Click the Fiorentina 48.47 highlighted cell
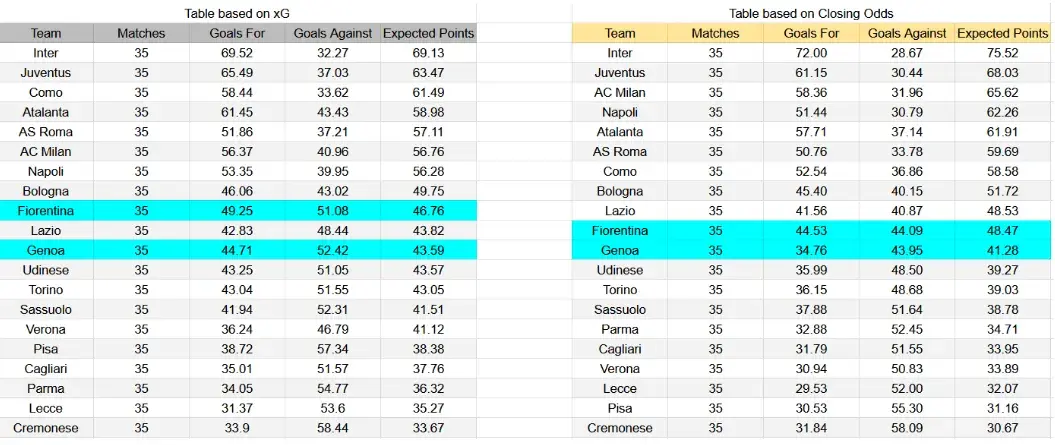Screen dimensions: 1055x445 pos(1003,231)
